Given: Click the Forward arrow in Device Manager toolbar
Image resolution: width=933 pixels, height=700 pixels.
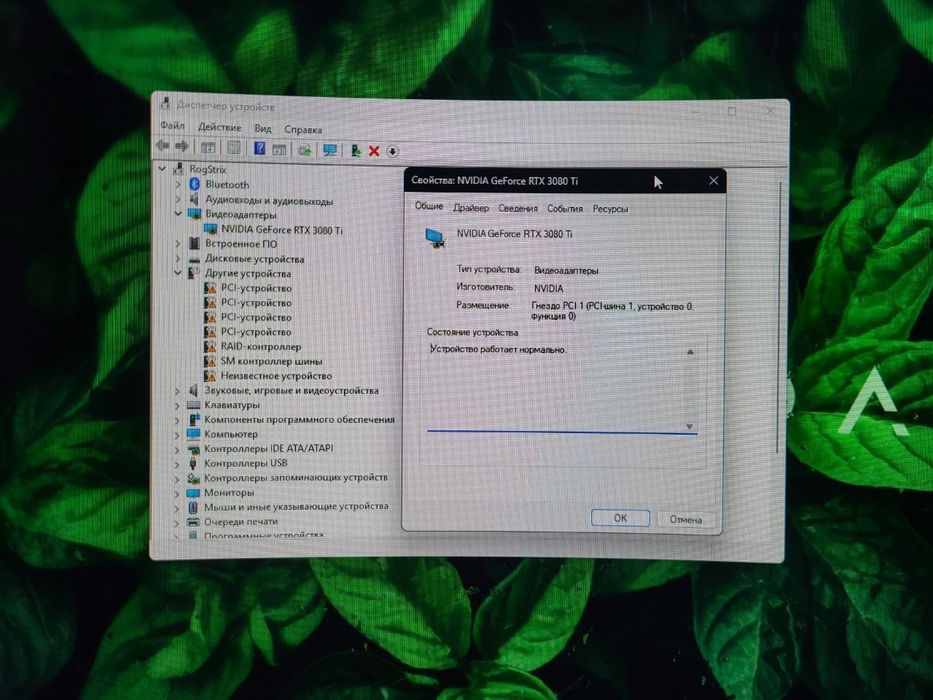Looking at the screenshot, I should click(182, 146).
